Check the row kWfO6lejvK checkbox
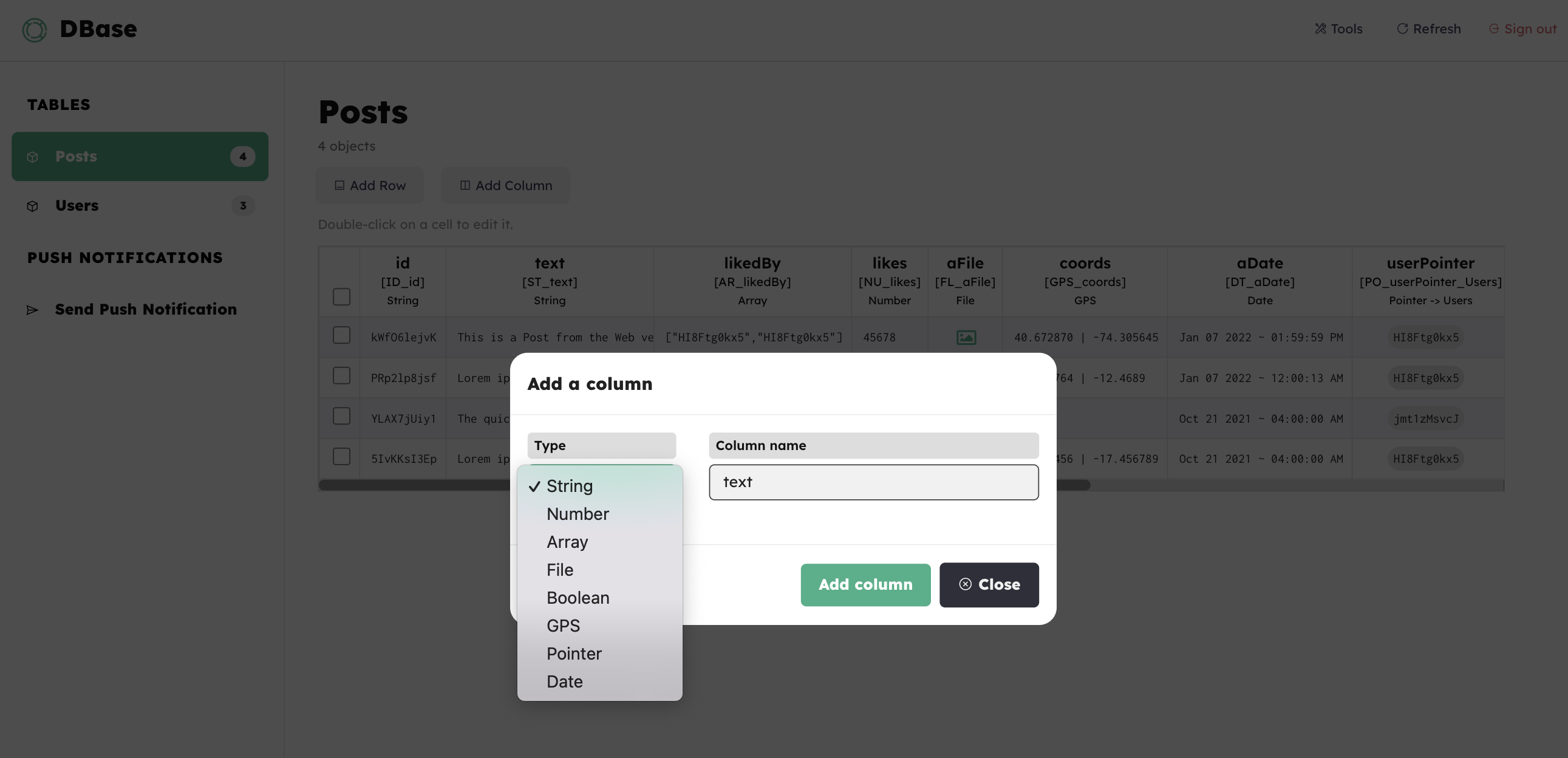The image size is (1568, 758). point(341,335)
